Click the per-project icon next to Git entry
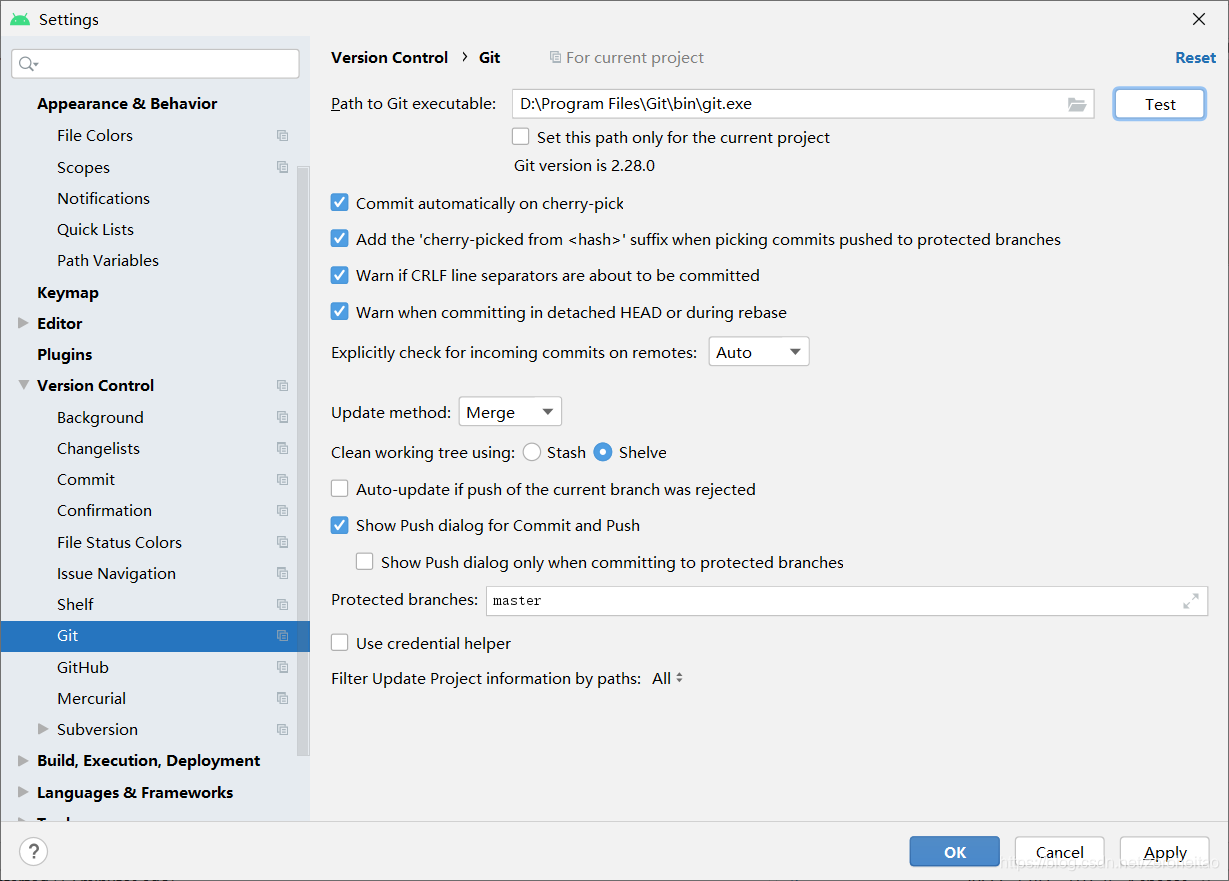Screen dimensions: 1229x881 point(281,636)
